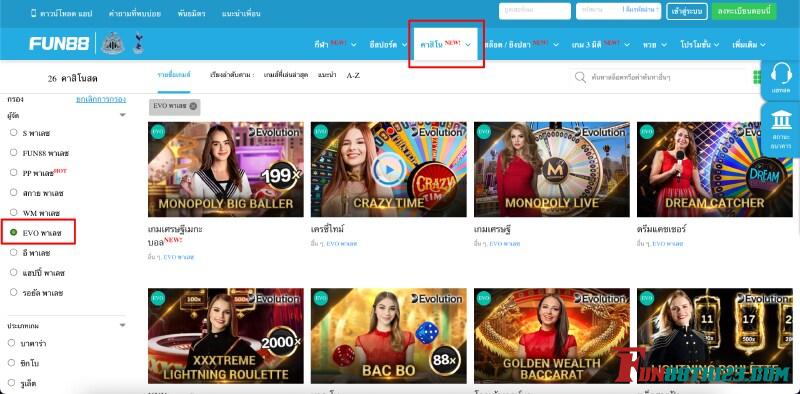Choose the baccarat game type radio
This screenshot has height=394, width=800.
tap(12, 343)
